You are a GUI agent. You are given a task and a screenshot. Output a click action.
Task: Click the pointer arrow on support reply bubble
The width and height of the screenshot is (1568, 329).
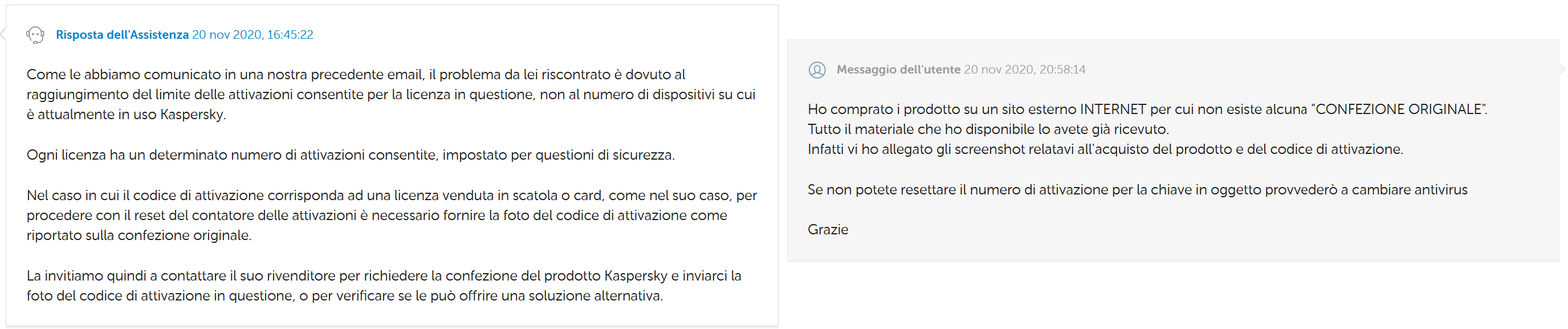3,35
